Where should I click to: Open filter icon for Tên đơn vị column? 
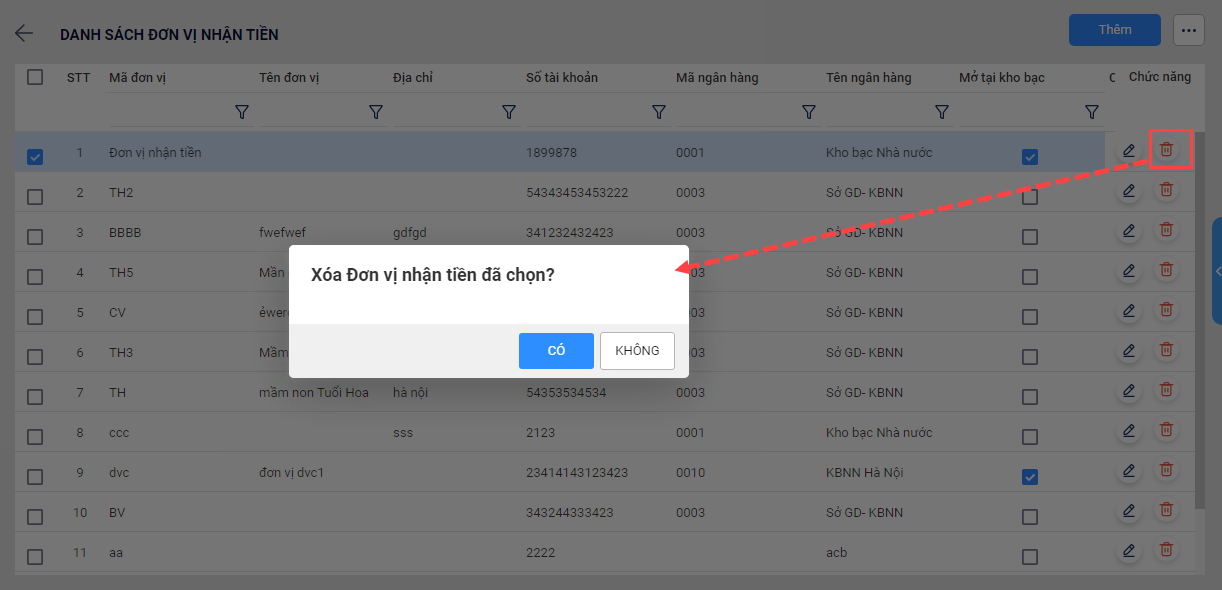(376, 112)
